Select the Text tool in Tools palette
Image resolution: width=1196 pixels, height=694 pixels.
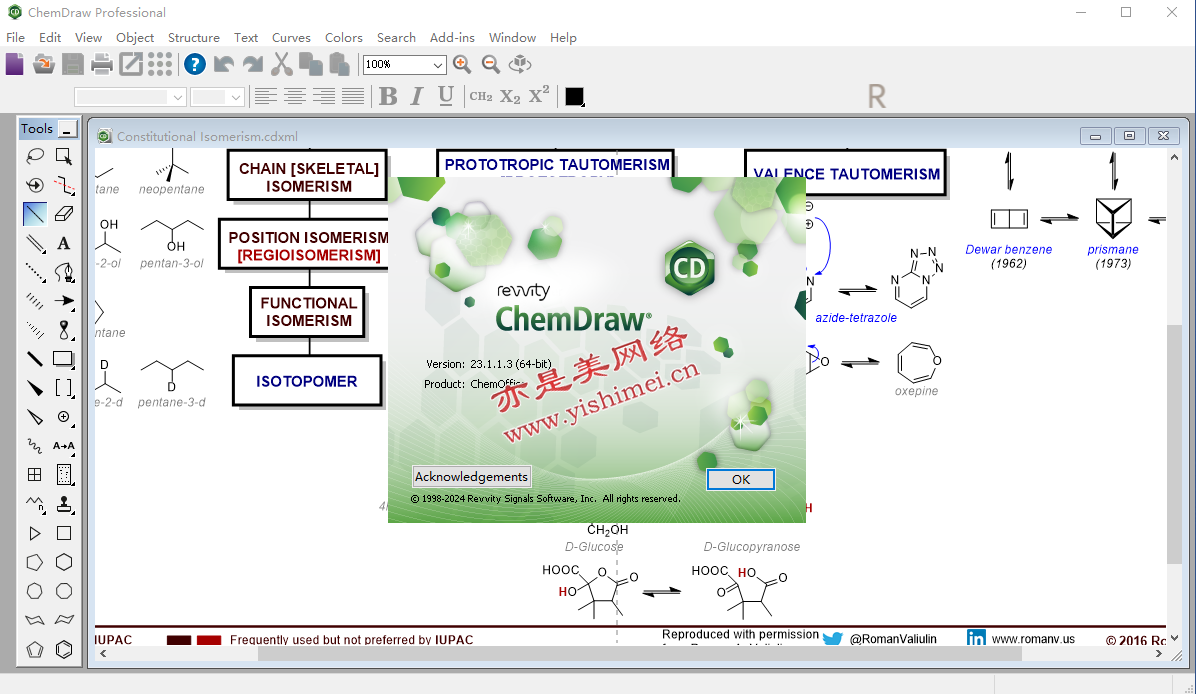(x=64, y=243)
